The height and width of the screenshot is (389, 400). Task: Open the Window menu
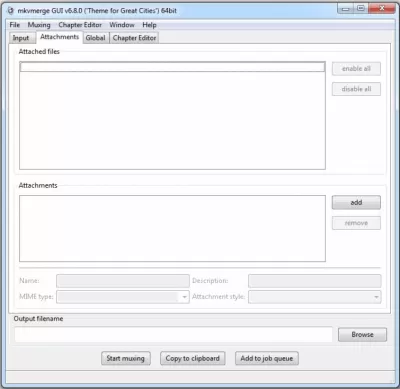122,25
